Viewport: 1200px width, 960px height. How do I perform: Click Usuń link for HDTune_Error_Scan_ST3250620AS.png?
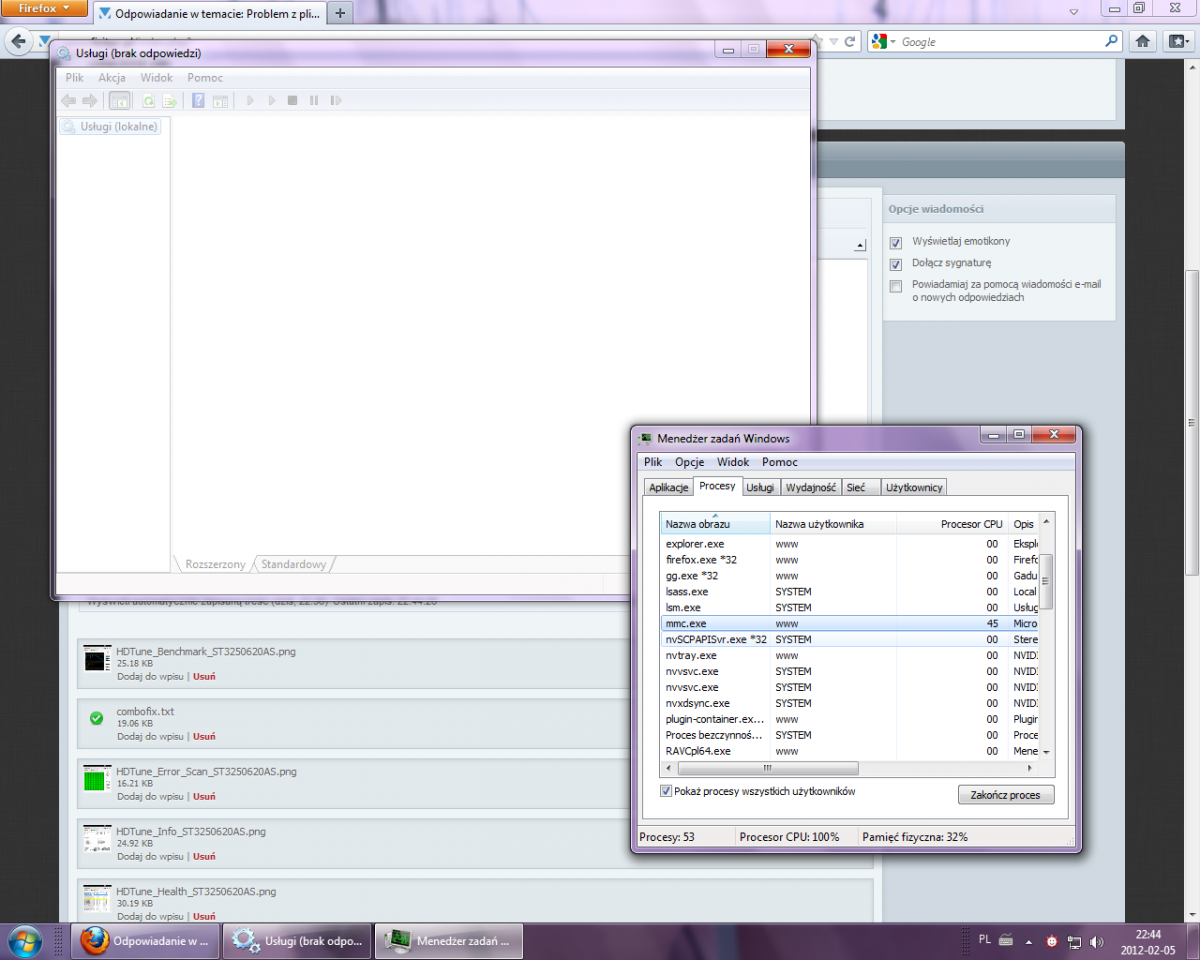tap(204, 796)
